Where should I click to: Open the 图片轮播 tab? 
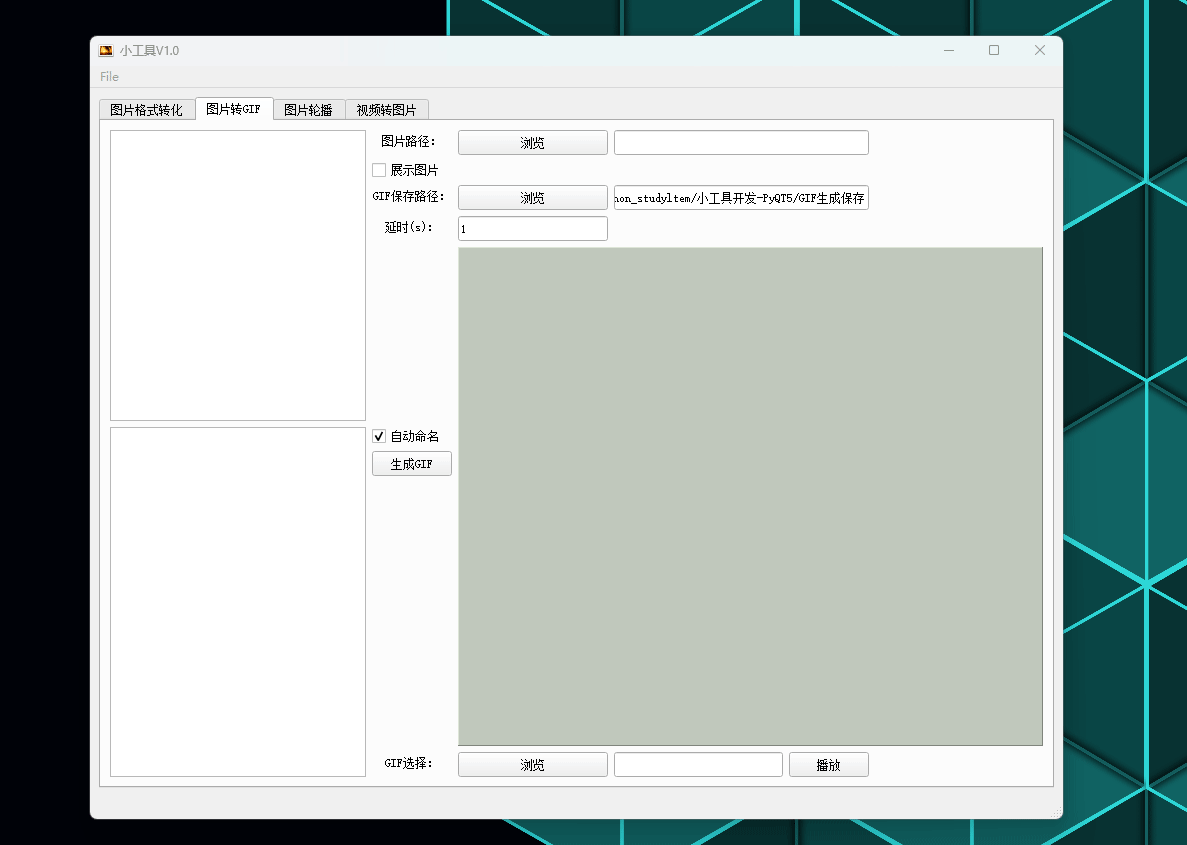pos(308,110)
